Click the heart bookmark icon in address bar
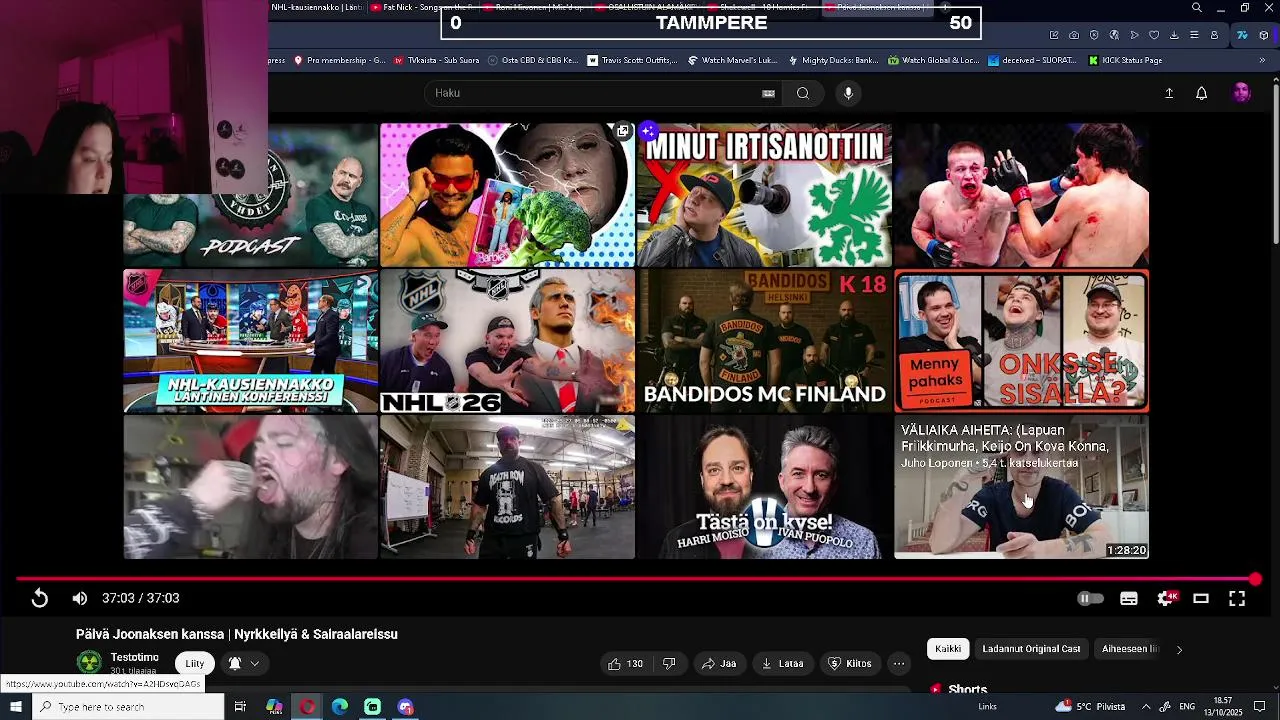 (1154, 35)
